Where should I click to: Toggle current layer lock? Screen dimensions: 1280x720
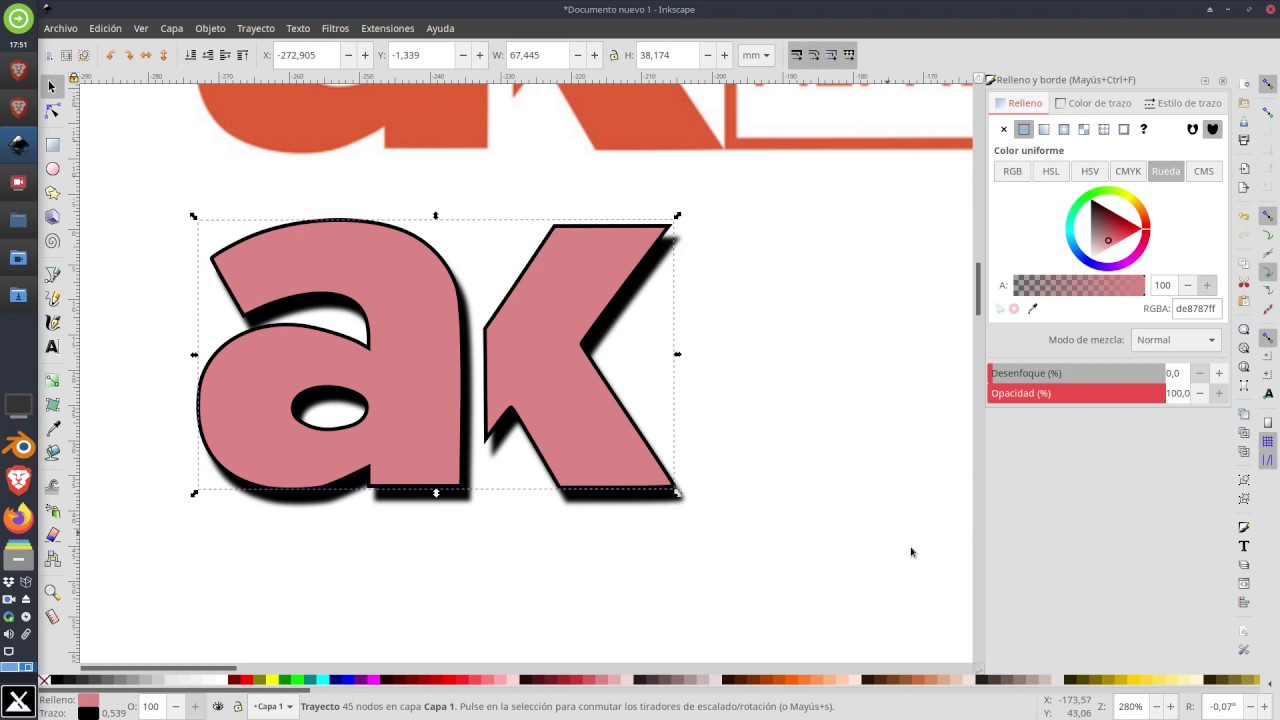point(237,706)
